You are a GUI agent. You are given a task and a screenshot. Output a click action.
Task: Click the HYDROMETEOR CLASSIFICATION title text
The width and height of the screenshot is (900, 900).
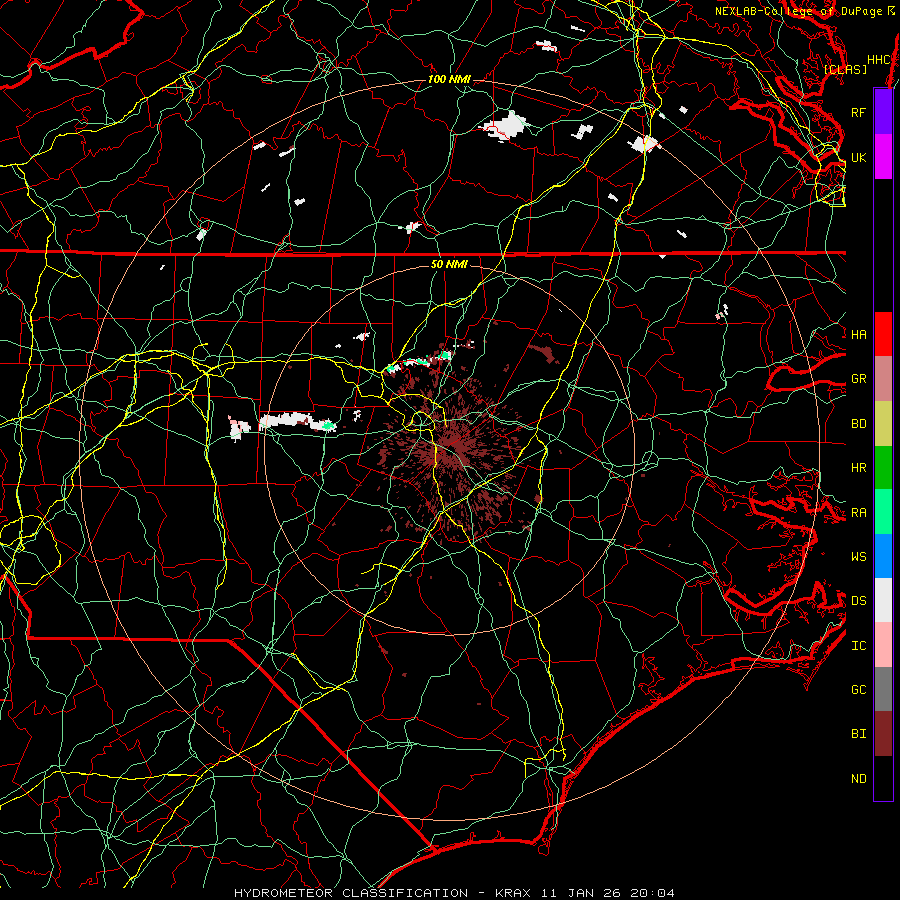[351, 893]
